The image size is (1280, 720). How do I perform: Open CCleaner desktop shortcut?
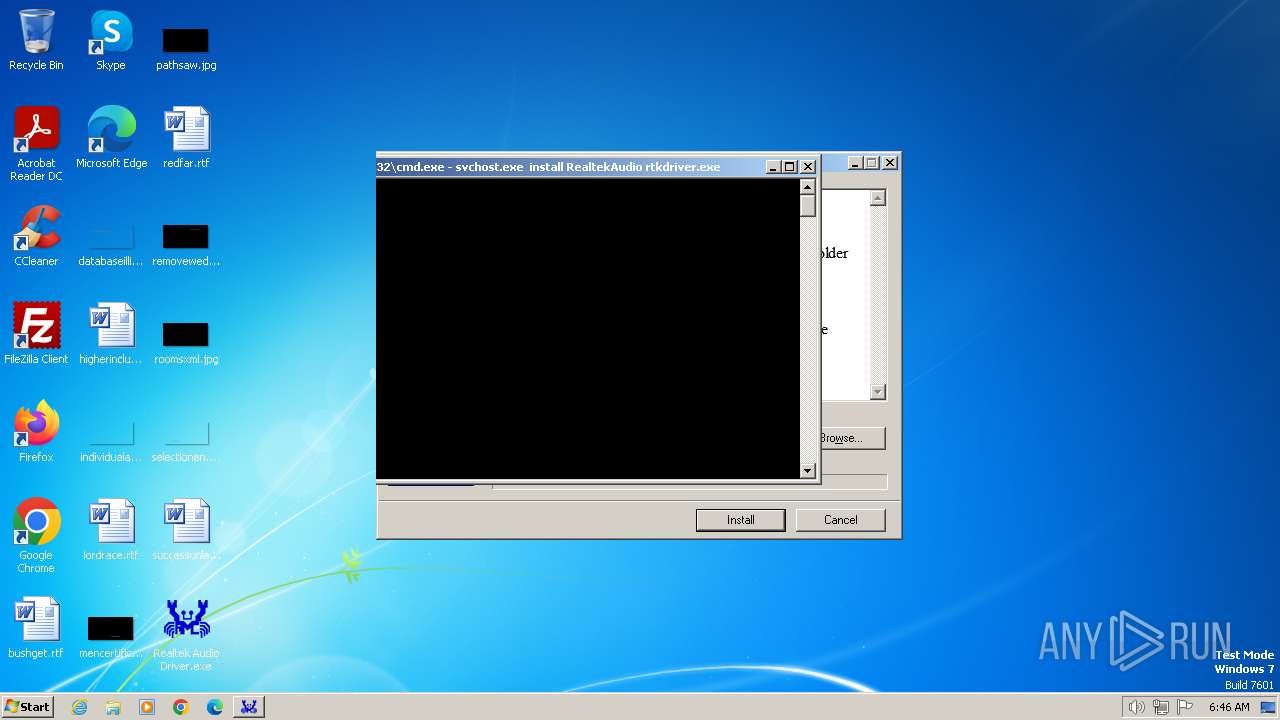point(36,236)
